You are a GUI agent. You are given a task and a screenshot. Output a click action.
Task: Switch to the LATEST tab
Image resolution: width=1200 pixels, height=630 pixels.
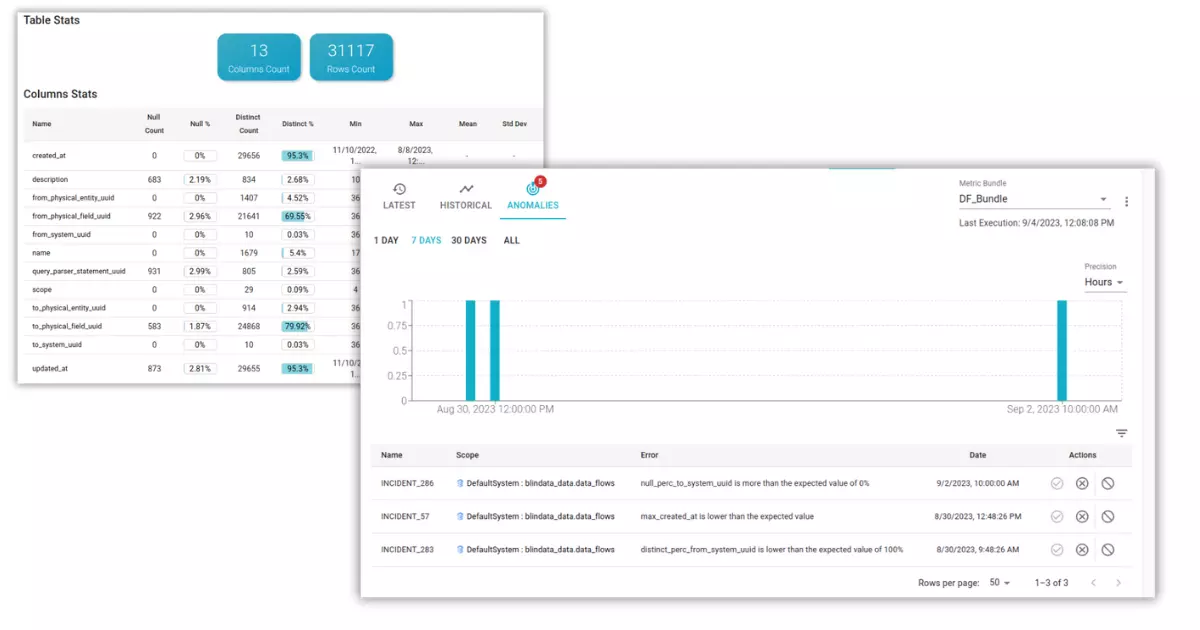coord(399,197)
